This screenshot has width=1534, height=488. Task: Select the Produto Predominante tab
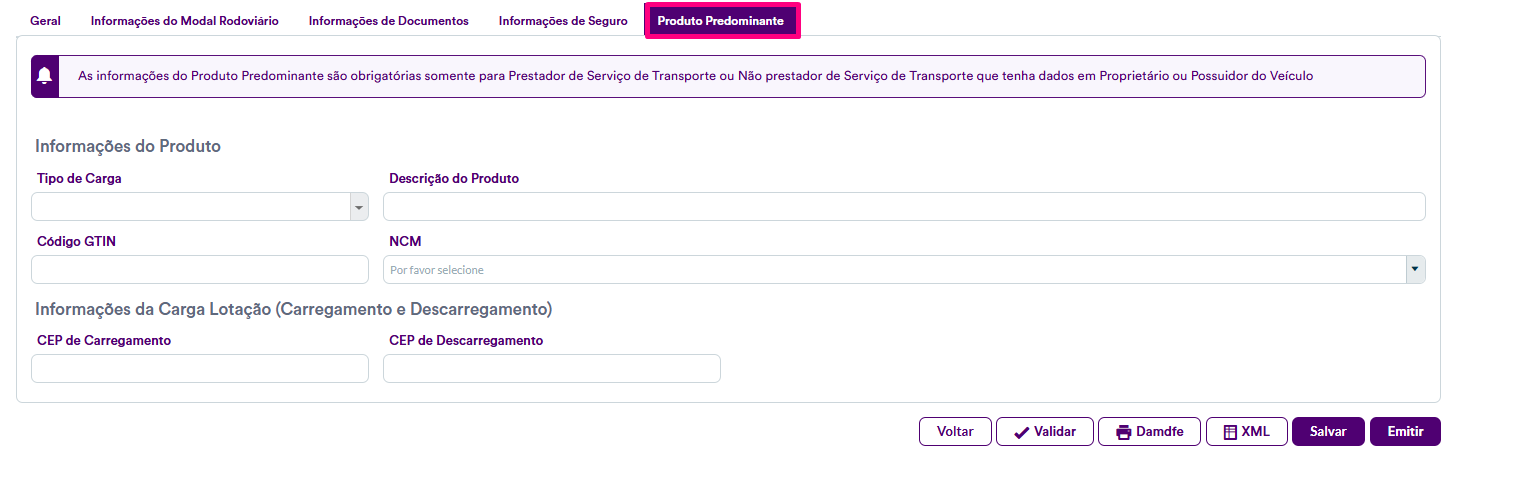pos(720,21)
